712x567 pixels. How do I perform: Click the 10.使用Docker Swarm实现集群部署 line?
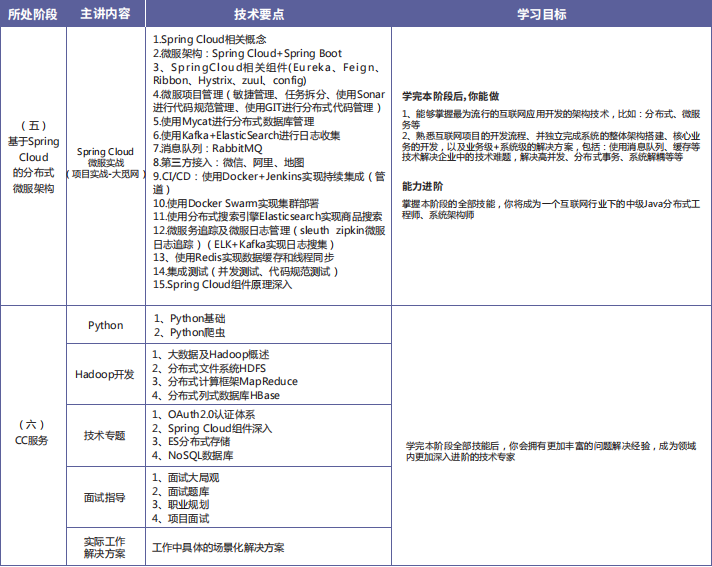236,203
